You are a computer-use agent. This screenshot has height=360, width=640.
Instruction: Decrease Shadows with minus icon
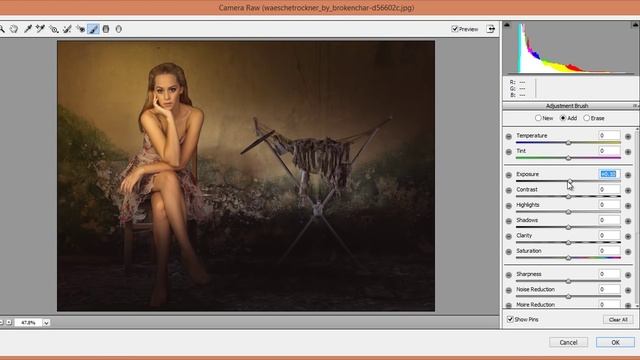tap(509, 221)
